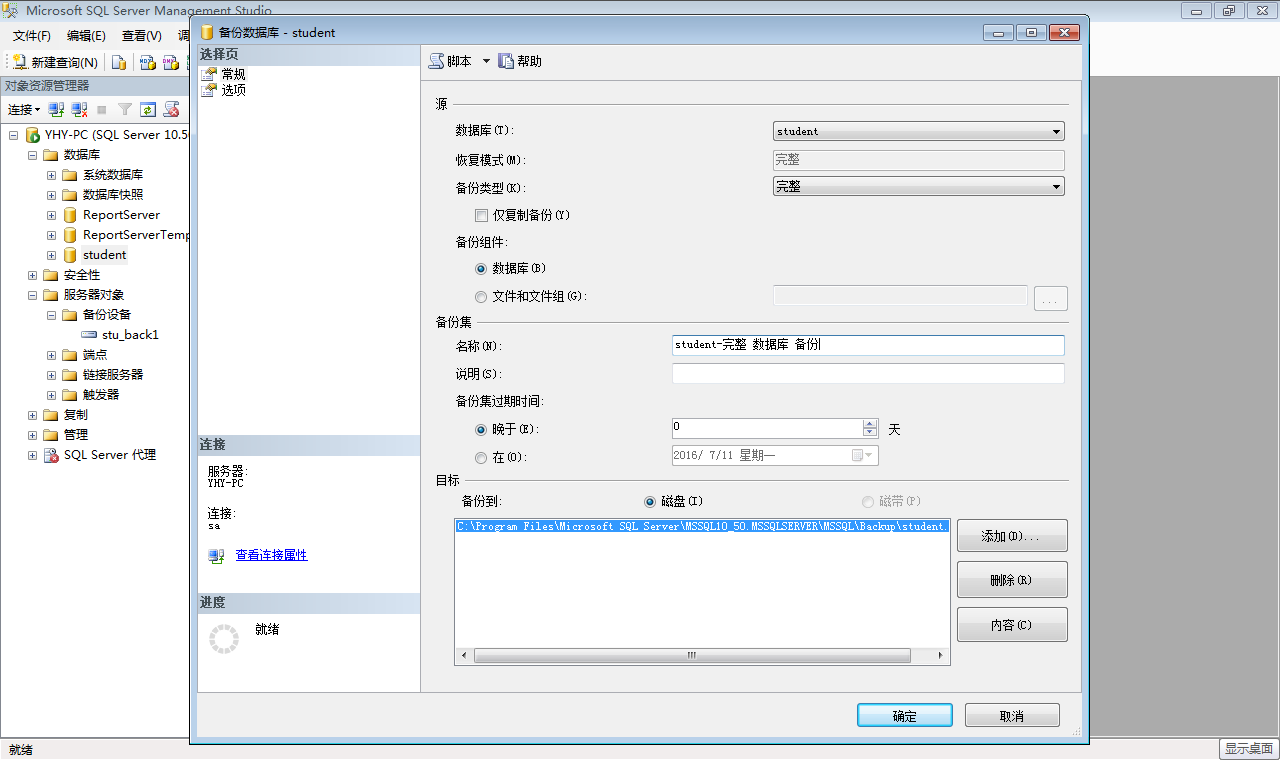1280x760 pixels.
Task: Click the 帮助 help icon in dialog
Action: click(506, 61)
